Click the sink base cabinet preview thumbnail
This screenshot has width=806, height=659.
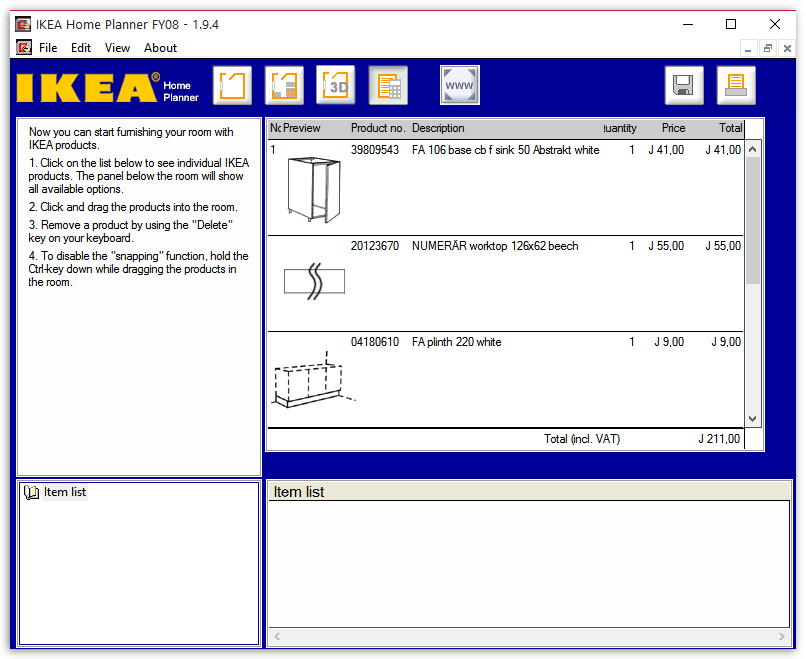tap(307, 189)
